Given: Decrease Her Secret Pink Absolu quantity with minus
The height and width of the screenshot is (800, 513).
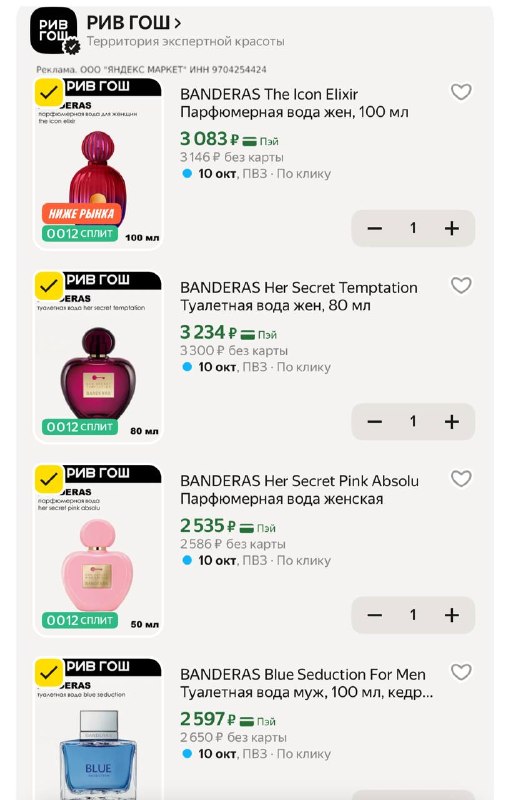Looking at the screenshot, I should (x=375, y=615).
